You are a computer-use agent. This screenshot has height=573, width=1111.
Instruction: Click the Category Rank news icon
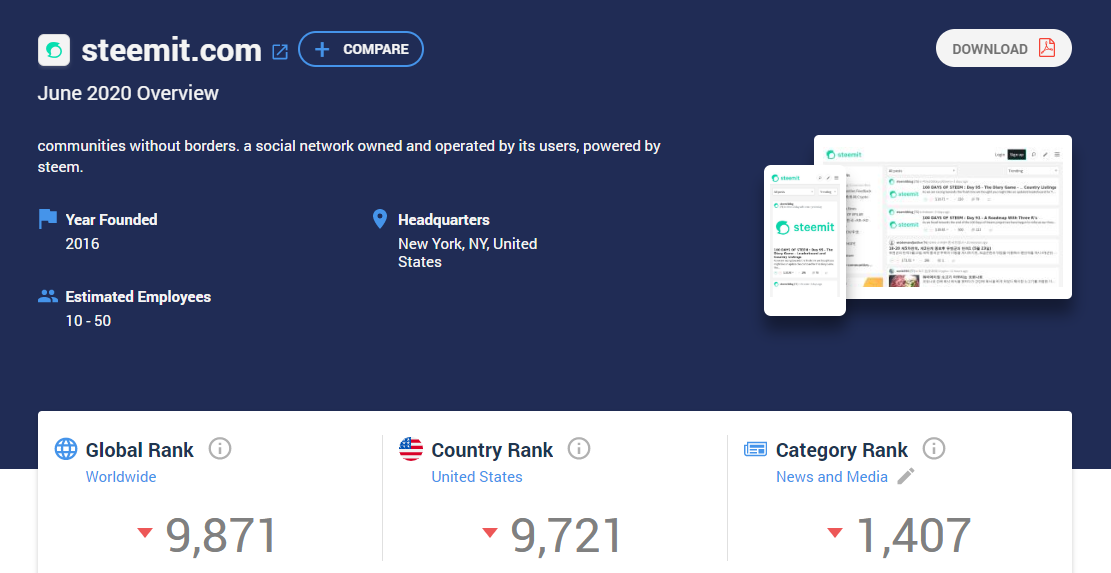click(x=755, y=449)
